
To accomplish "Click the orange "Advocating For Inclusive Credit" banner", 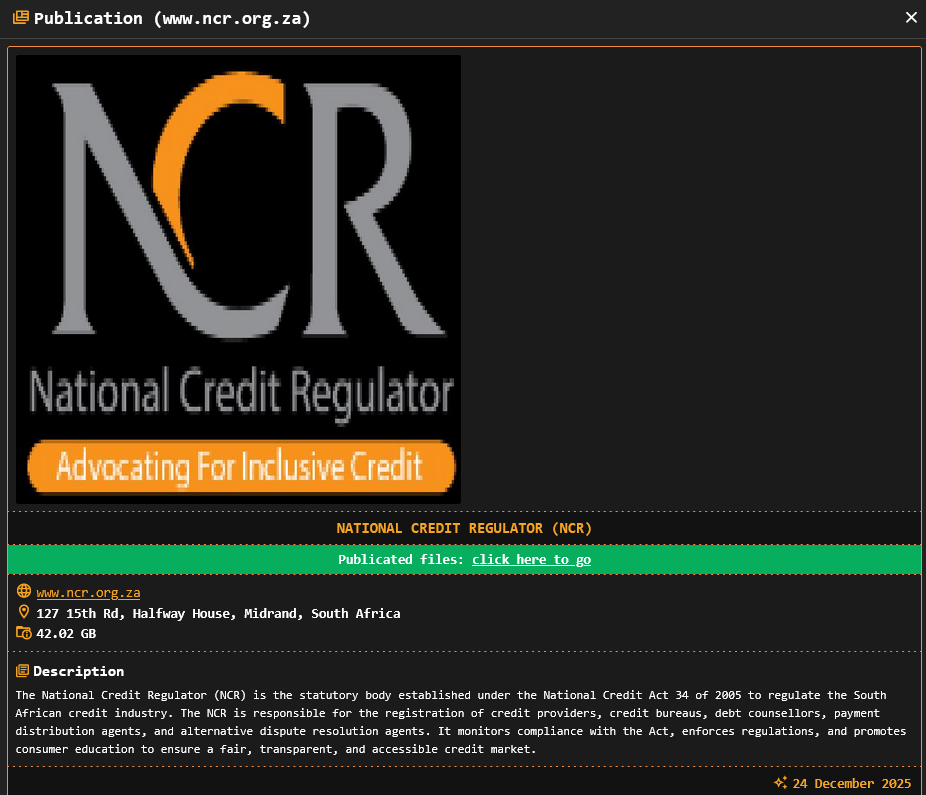I will 240,467.
